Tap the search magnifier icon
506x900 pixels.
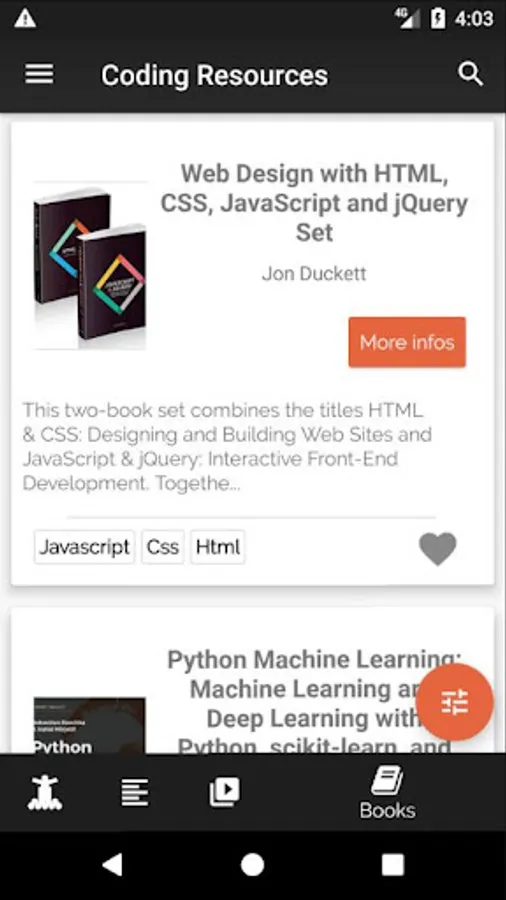tap(470, 75)
